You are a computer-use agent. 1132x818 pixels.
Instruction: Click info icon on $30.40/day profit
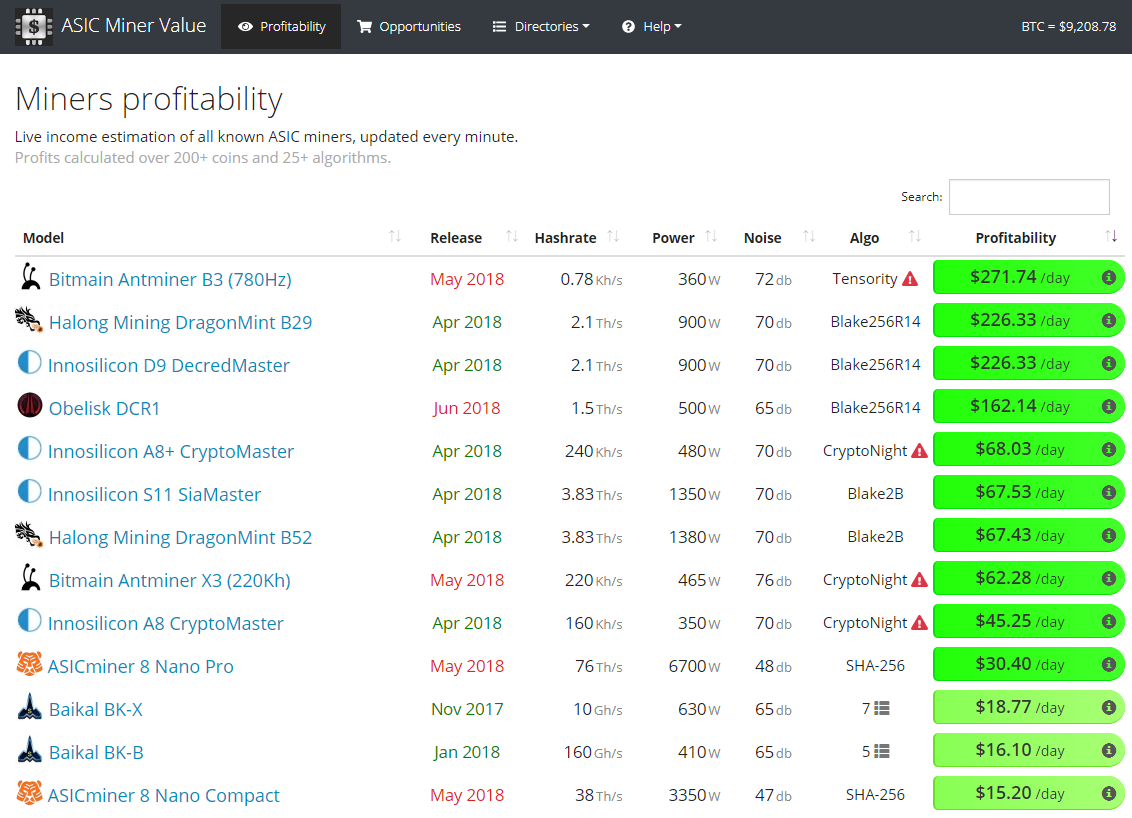[1109, 664]
